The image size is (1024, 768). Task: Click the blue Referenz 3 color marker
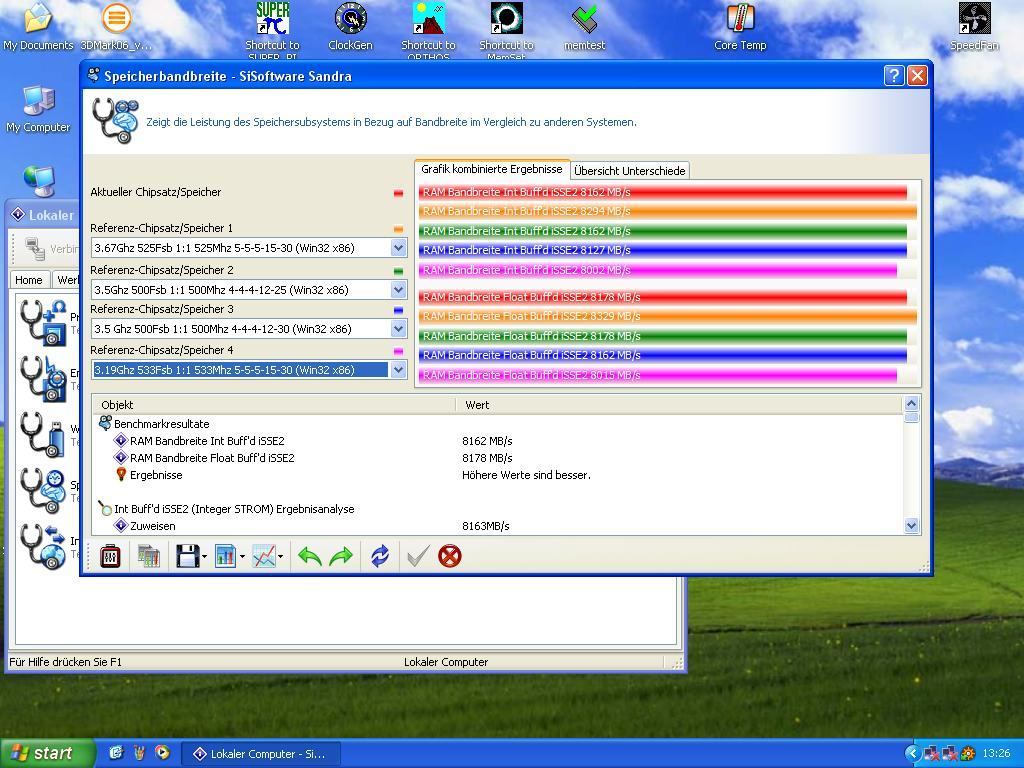398,310
